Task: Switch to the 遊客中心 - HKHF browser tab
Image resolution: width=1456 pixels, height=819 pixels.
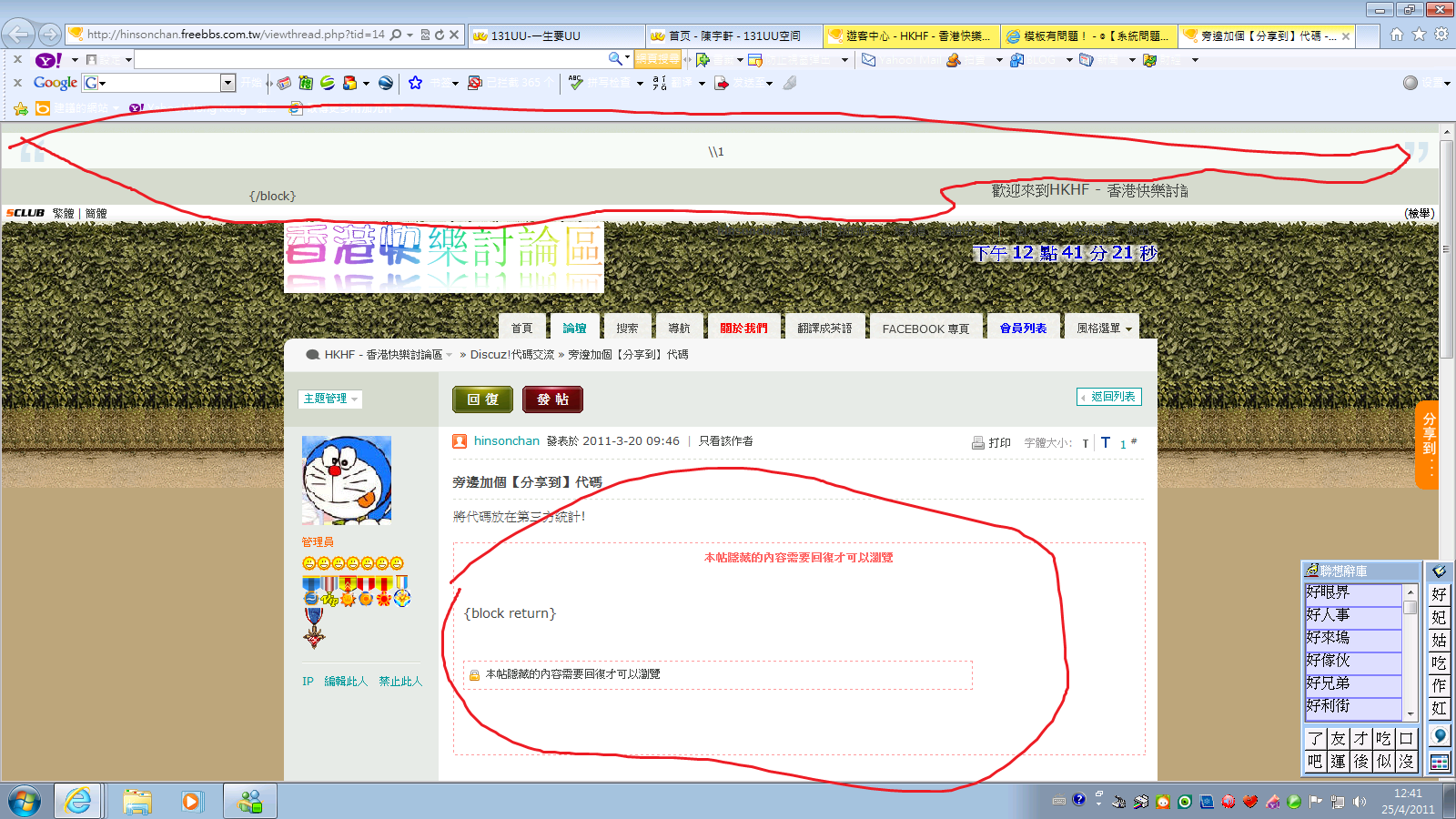Action: click(912, 35)
